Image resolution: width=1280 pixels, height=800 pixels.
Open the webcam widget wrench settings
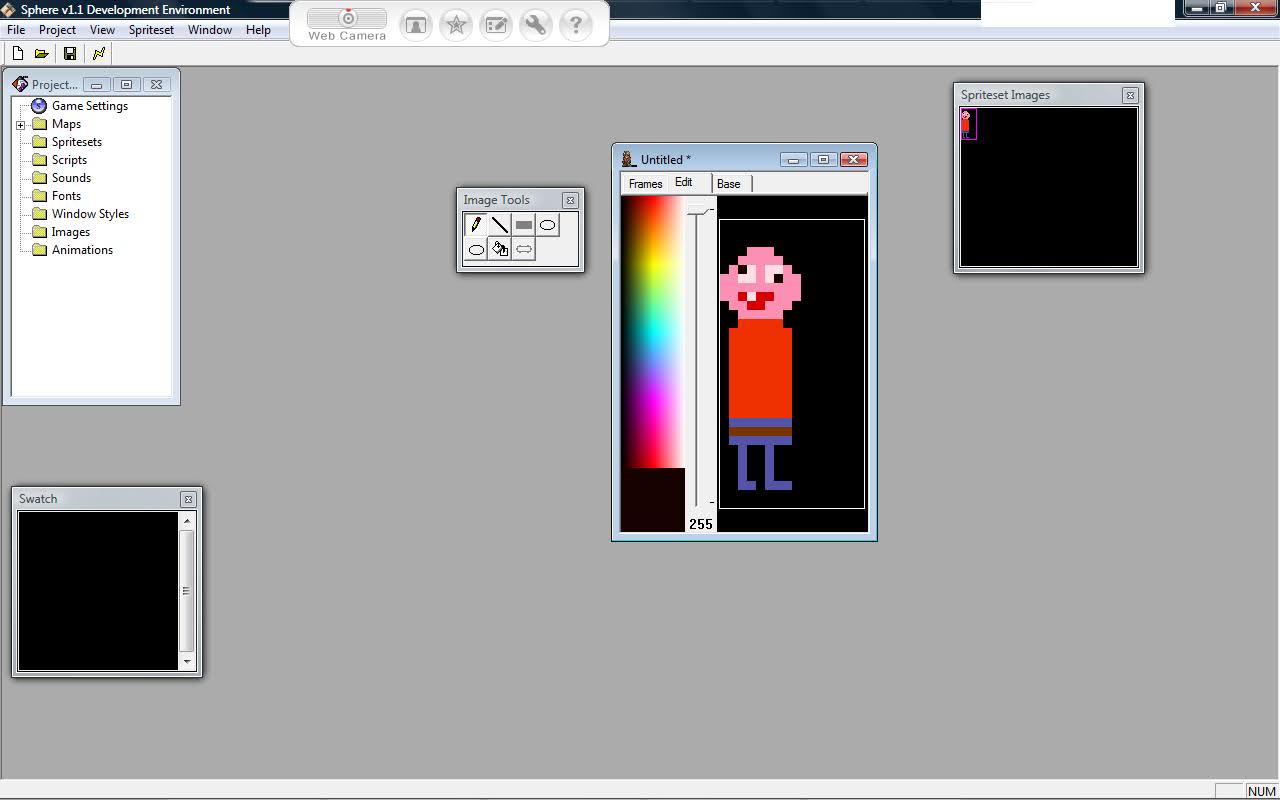(x=536, y=25)
